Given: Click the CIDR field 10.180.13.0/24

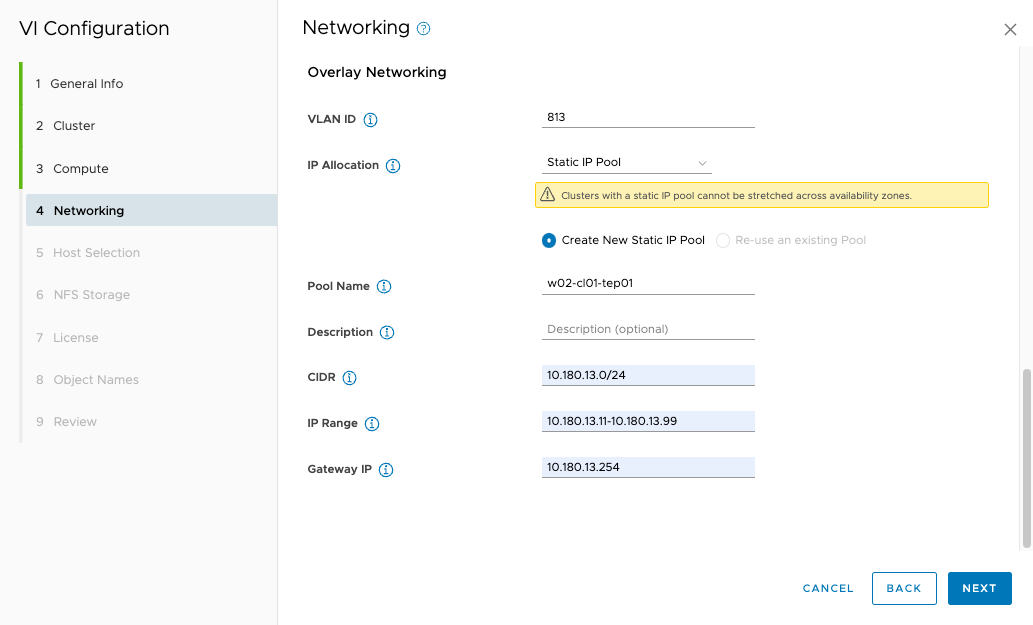Looking at the screenshot, I should (648, 375).
